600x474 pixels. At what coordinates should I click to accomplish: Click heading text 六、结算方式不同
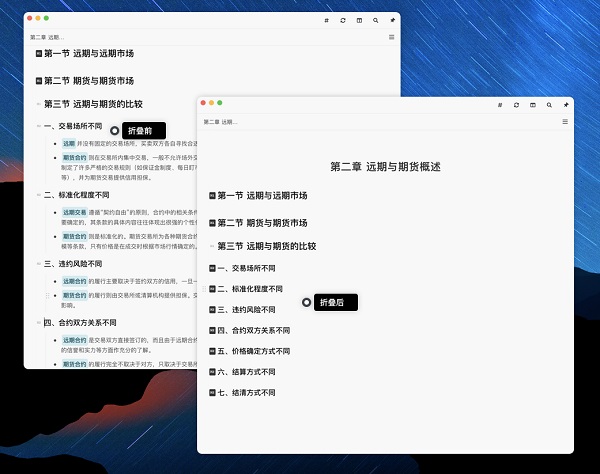(x=246, y=372)
